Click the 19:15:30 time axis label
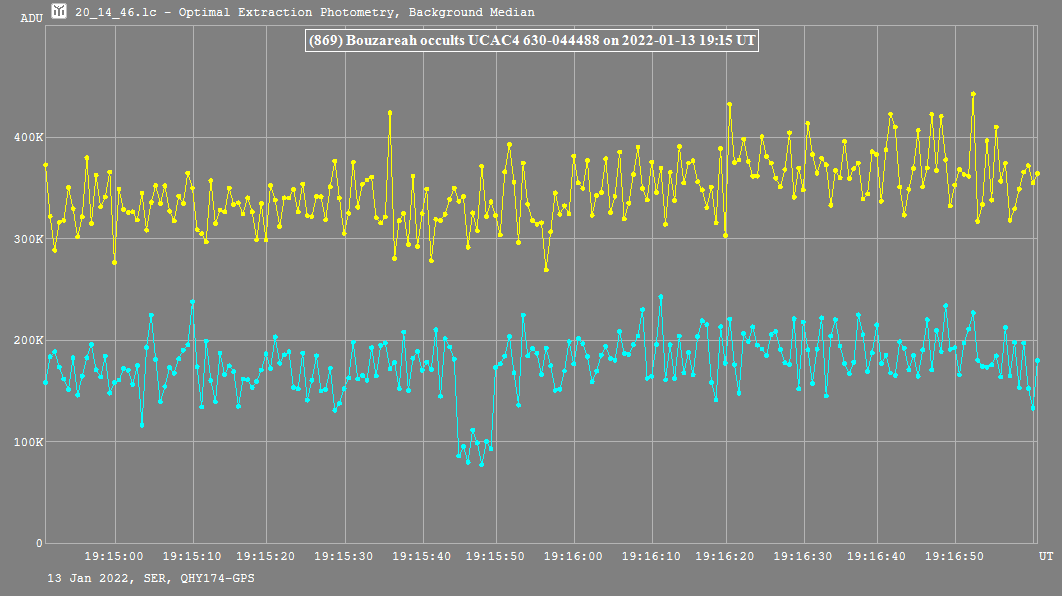Viewport: 1062px width, 596px height. coord(345,555)
